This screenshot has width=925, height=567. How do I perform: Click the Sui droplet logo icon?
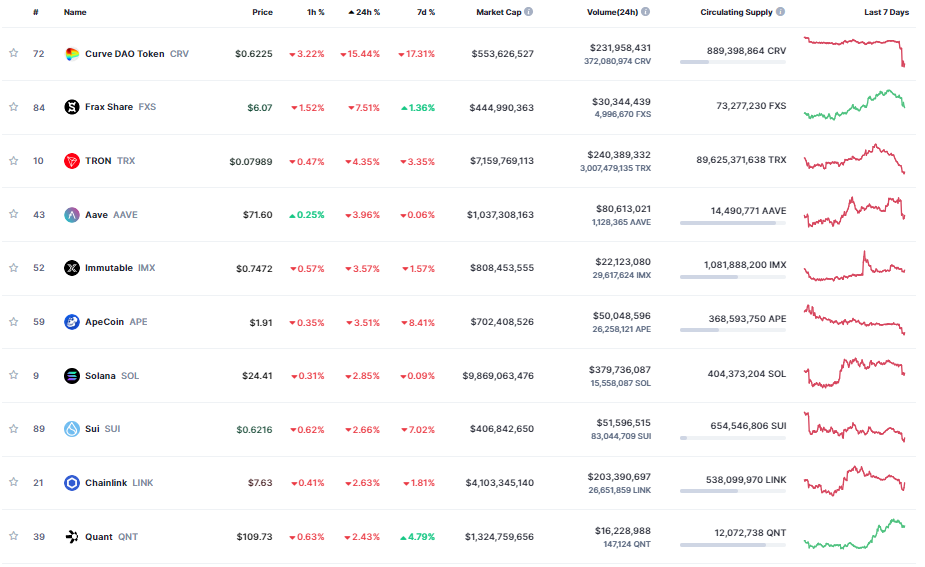pyautogui.click(x=71, y=429)
